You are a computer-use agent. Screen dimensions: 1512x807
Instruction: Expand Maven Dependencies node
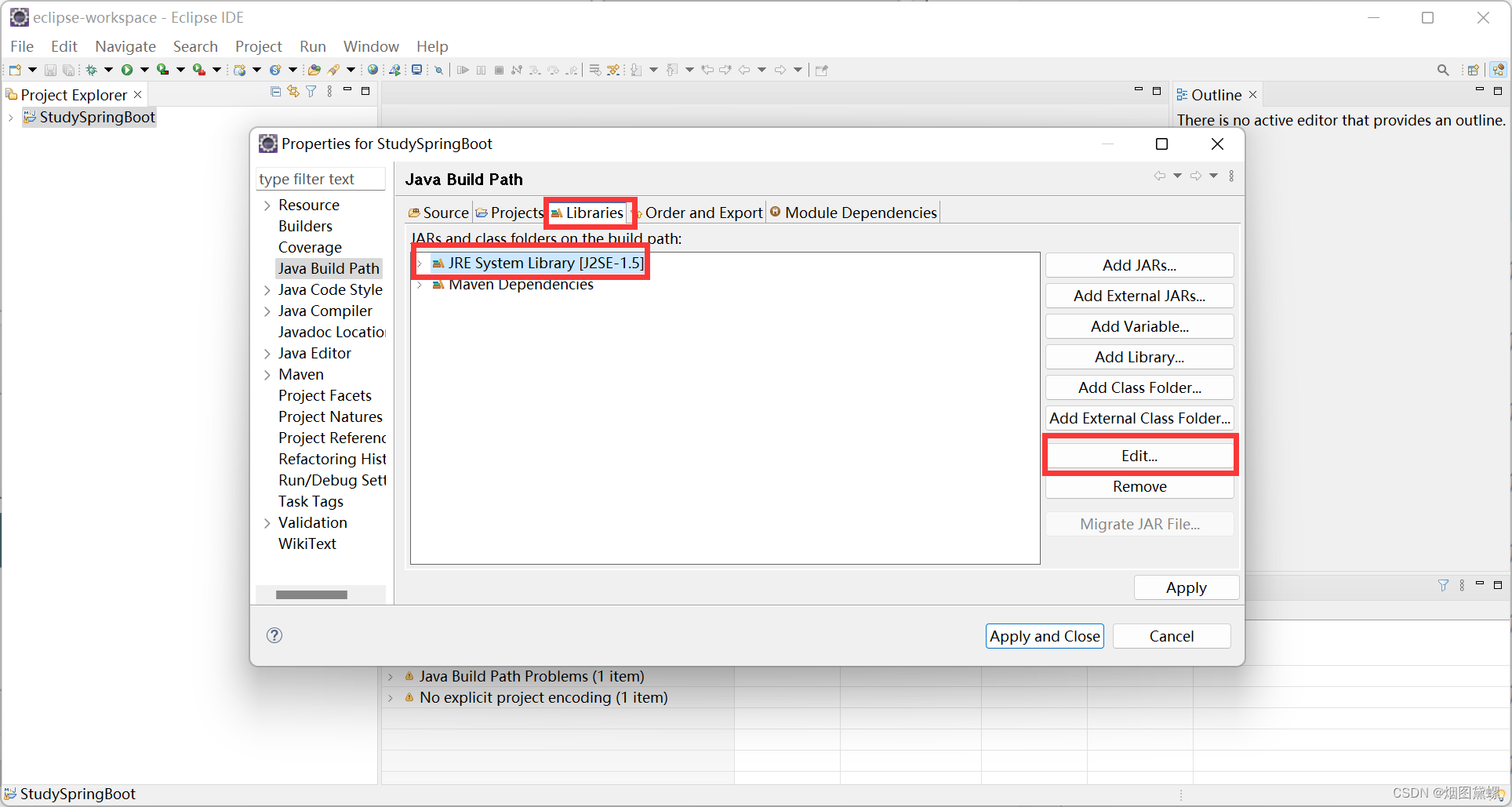[420, 285]
